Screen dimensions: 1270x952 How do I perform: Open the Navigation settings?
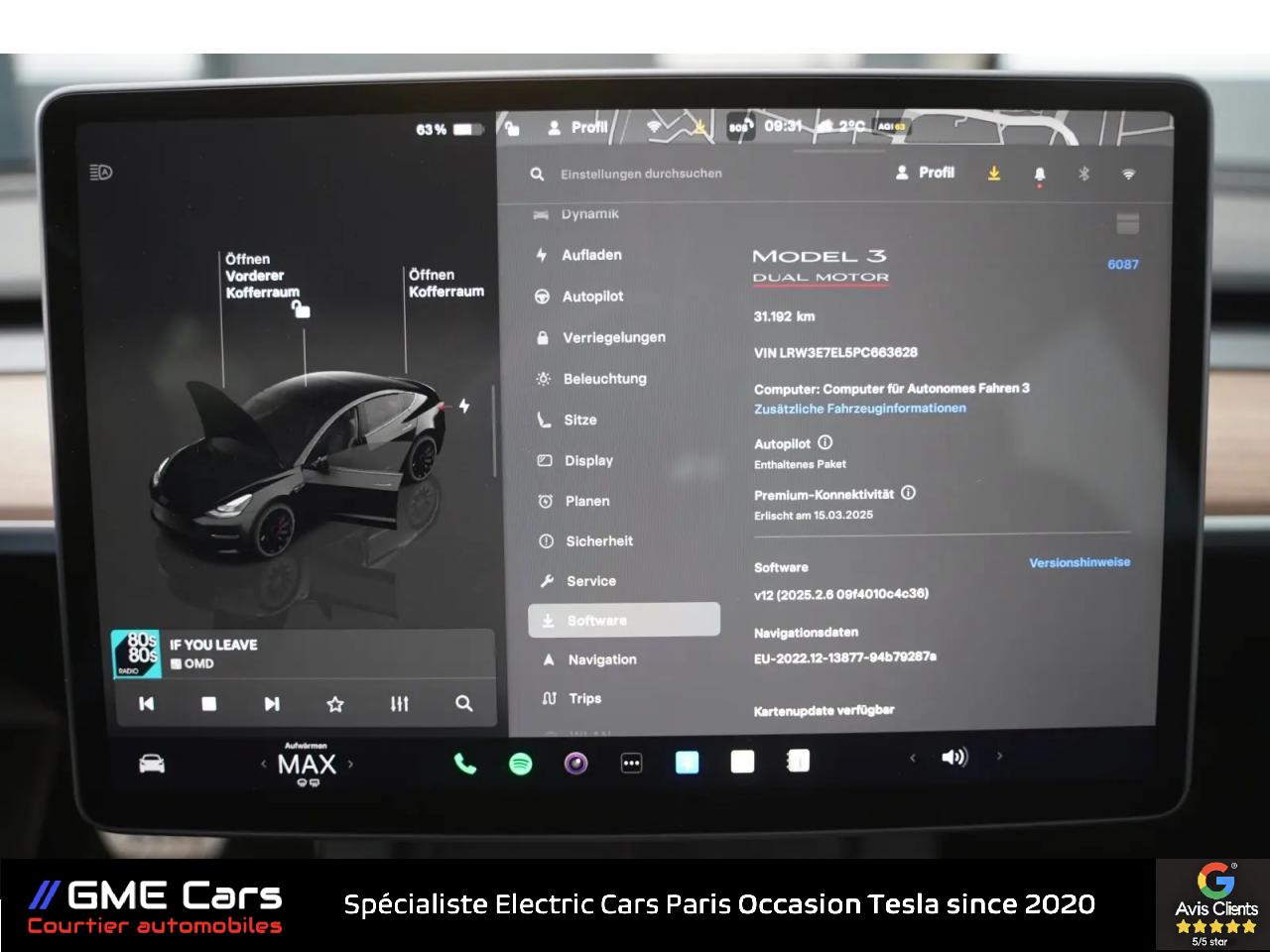click(589, 659)
